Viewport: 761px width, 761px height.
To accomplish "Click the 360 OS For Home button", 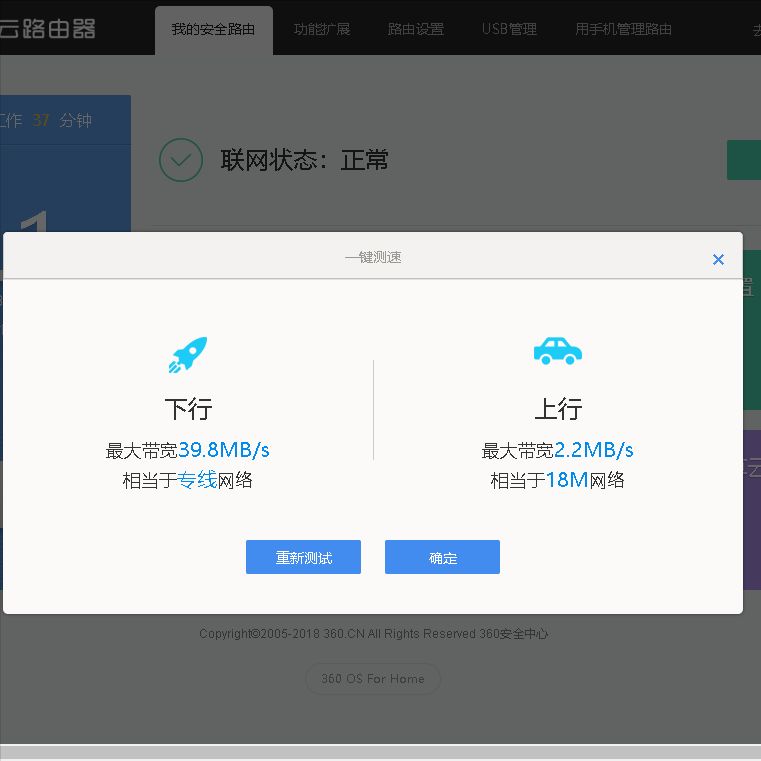I will click(373, 679).
